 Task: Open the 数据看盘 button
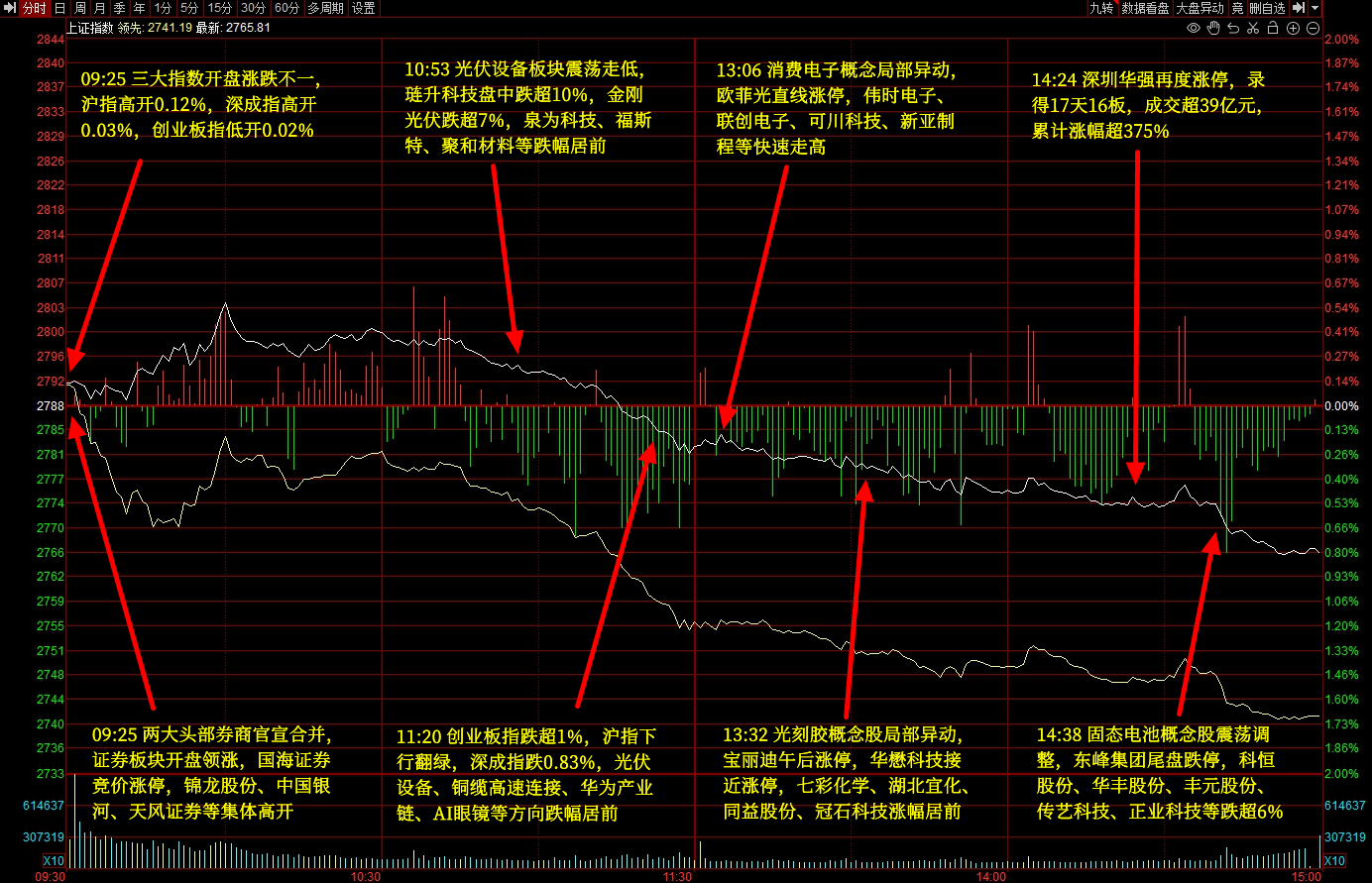click(x=1145, y=8)
